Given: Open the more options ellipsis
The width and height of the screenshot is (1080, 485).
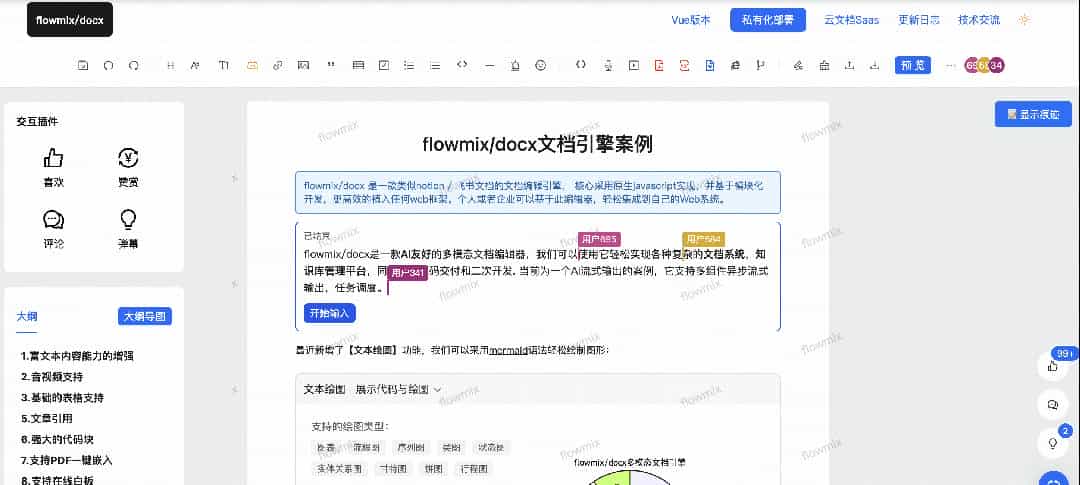Looking at the screenshot, I should 951,65.
